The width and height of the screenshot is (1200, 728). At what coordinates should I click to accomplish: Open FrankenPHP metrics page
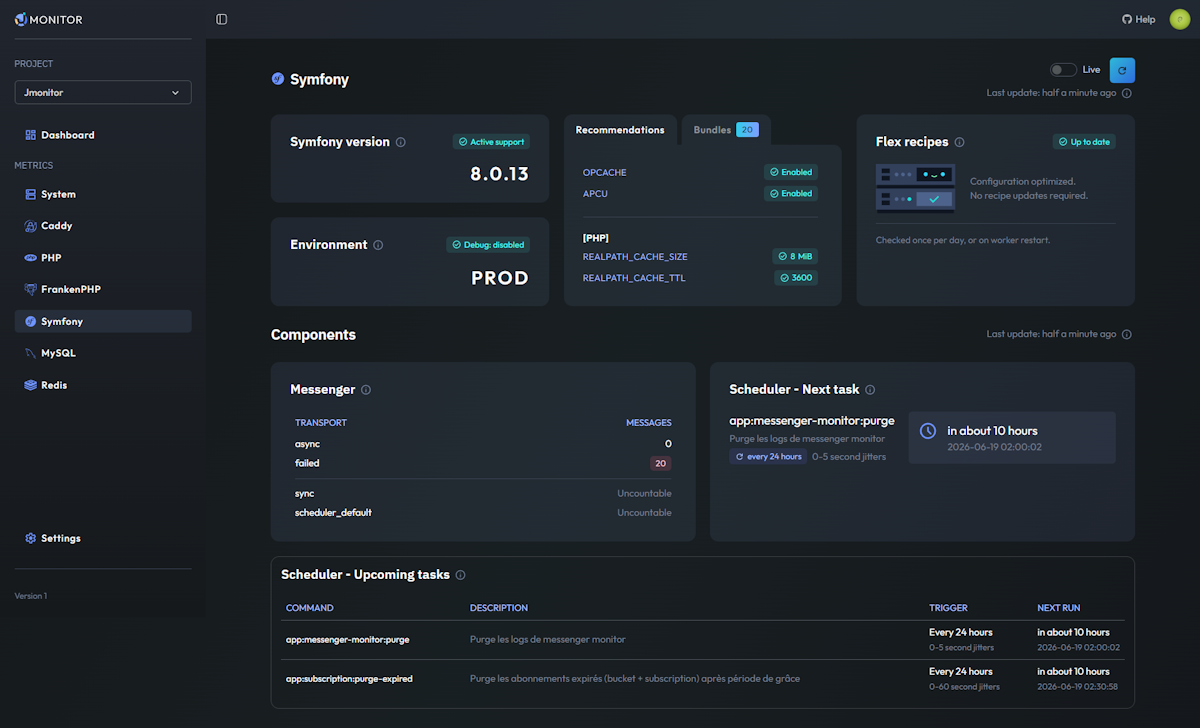click(103, 289)
